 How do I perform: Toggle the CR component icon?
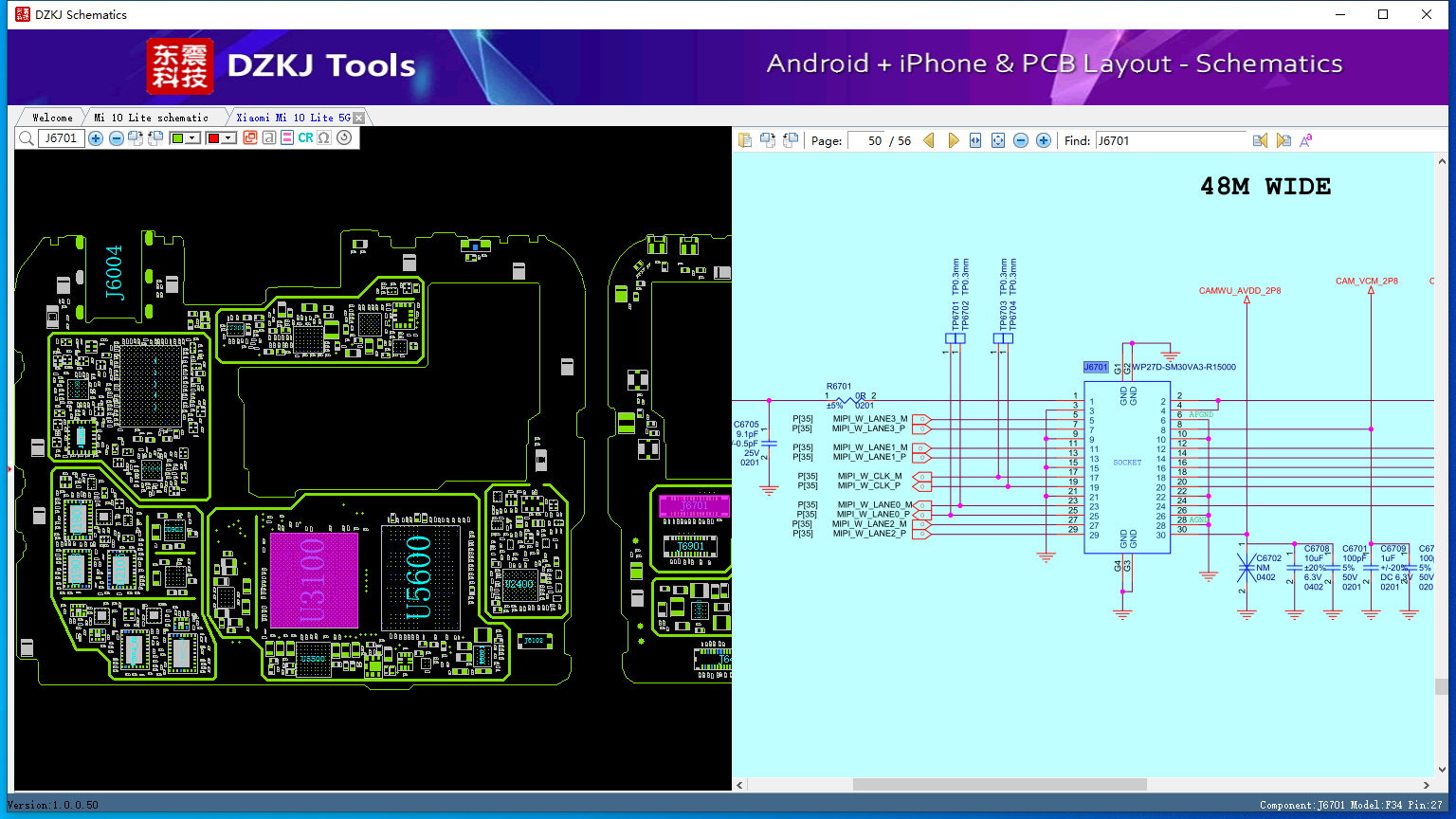(x=305, y=138)
